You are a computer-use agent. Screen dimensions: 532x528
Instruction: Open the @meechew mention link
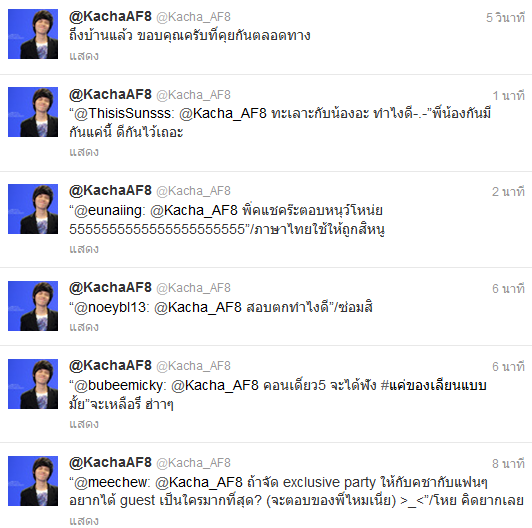tap(111, 483)
